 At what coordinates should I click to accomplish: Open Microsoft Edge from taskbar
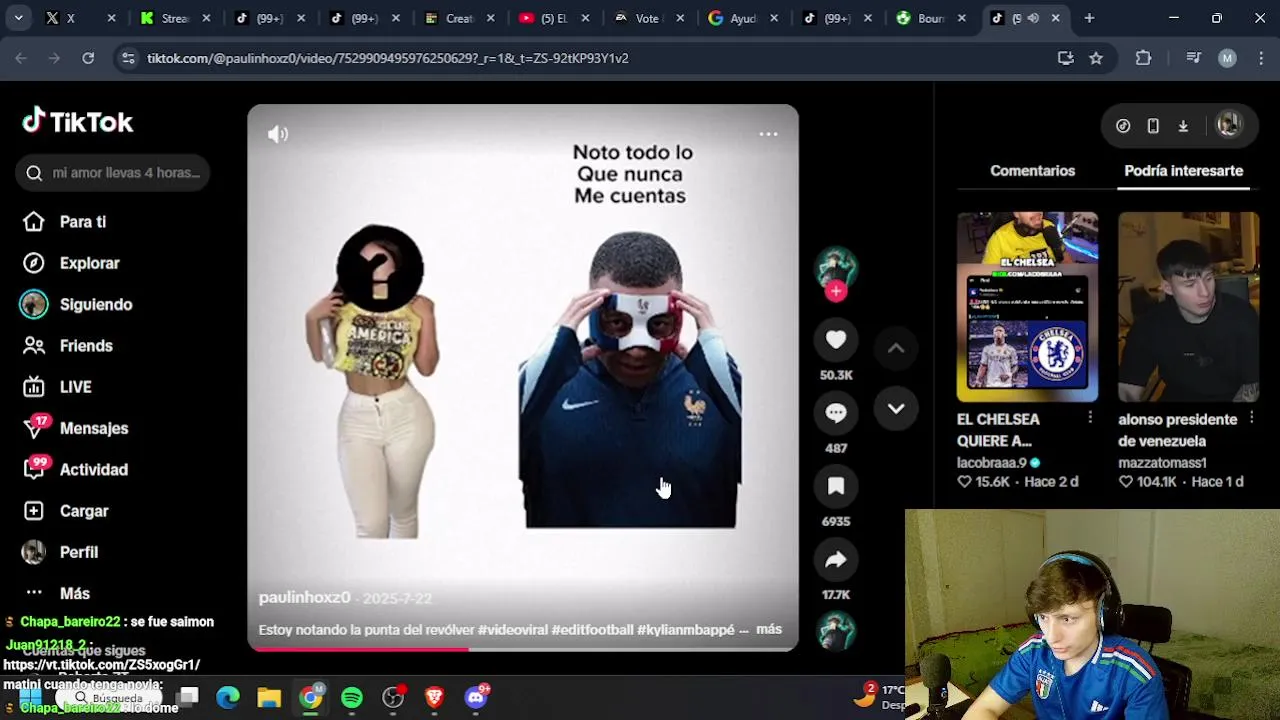point(228,698)
